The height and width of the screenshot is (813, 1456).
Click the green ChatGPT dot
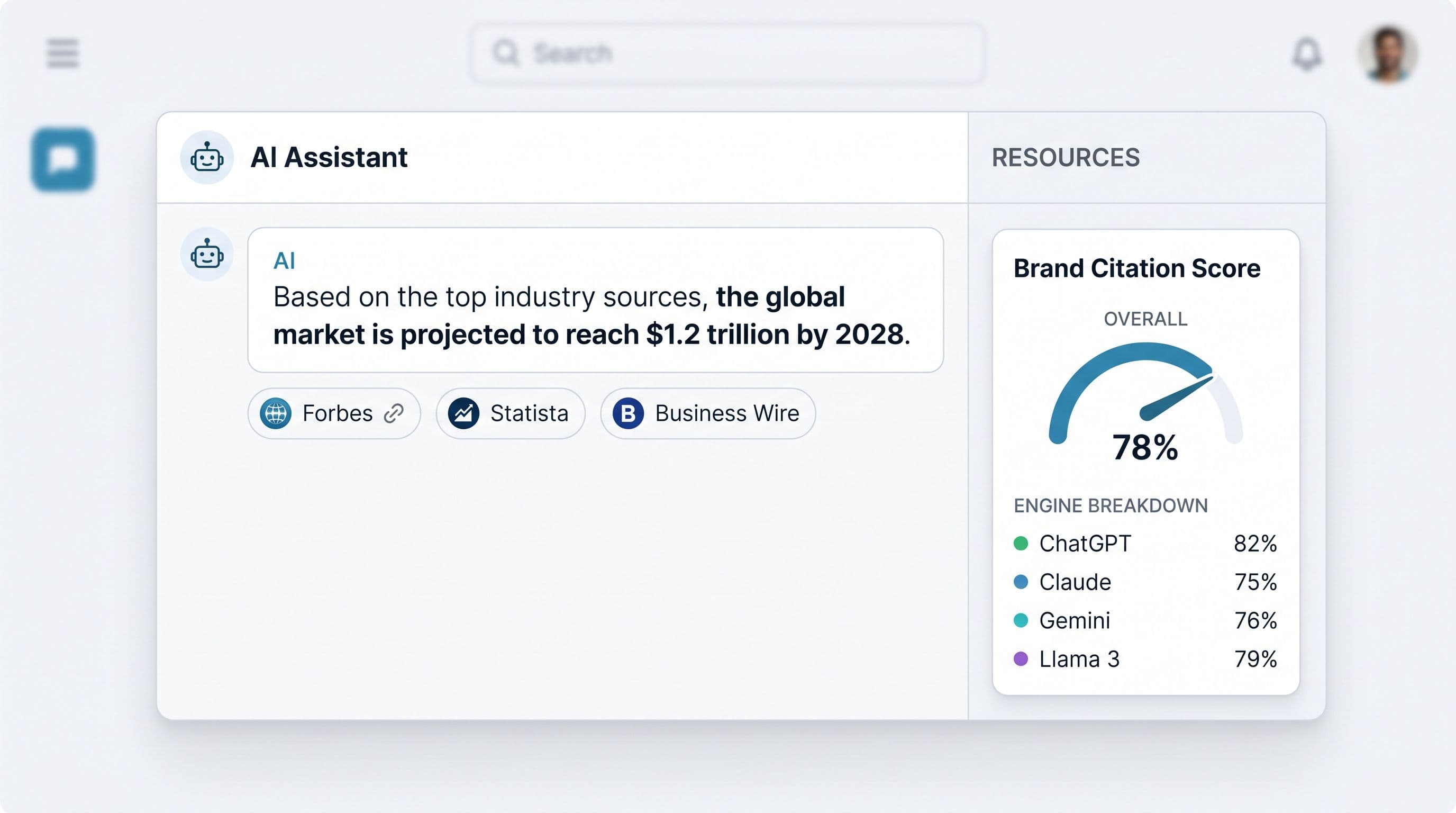1020,543
